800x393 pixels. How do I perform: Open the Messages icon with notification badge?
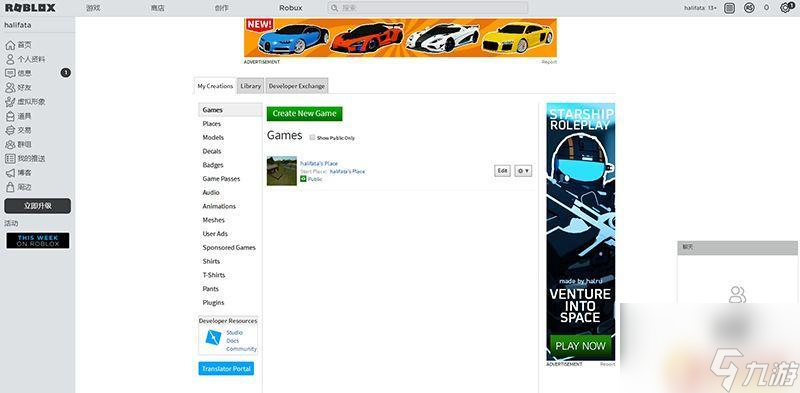(10, 73)
